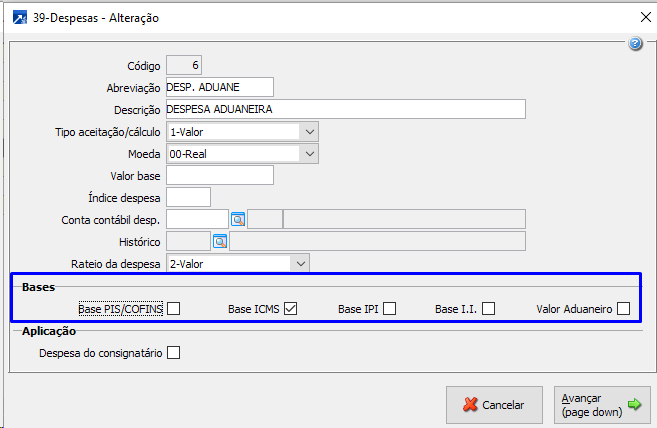Click the Moeda label
657x428 pixels.
144,154
